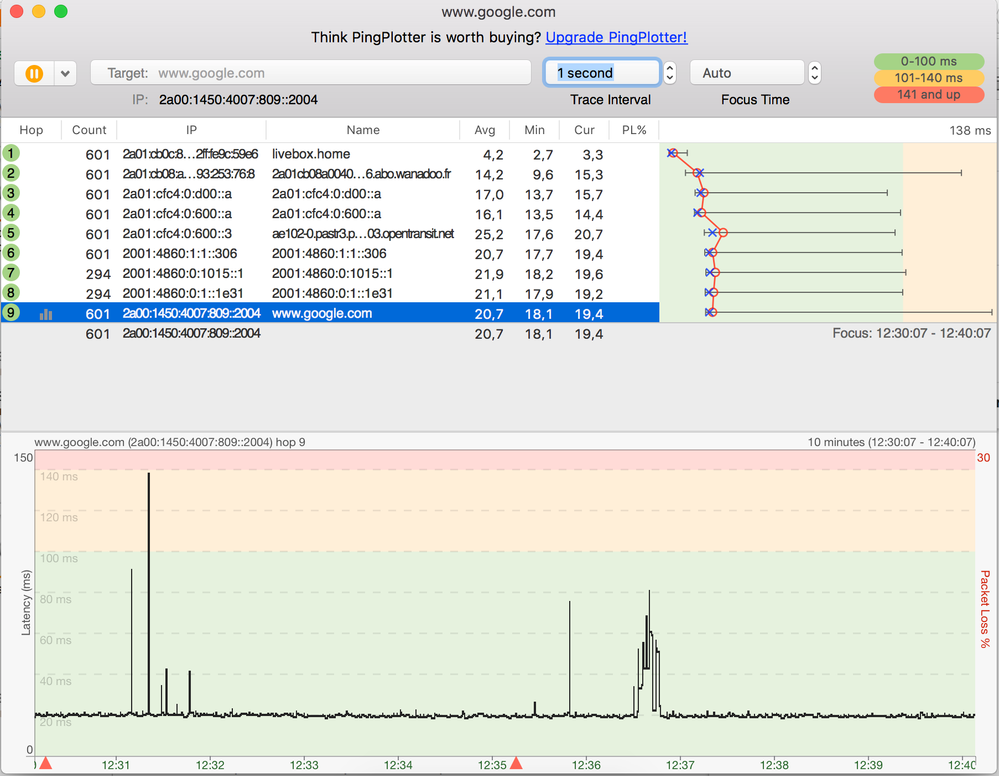
Task: Select the hop 2 green circle icon
Action: point(11,173)
